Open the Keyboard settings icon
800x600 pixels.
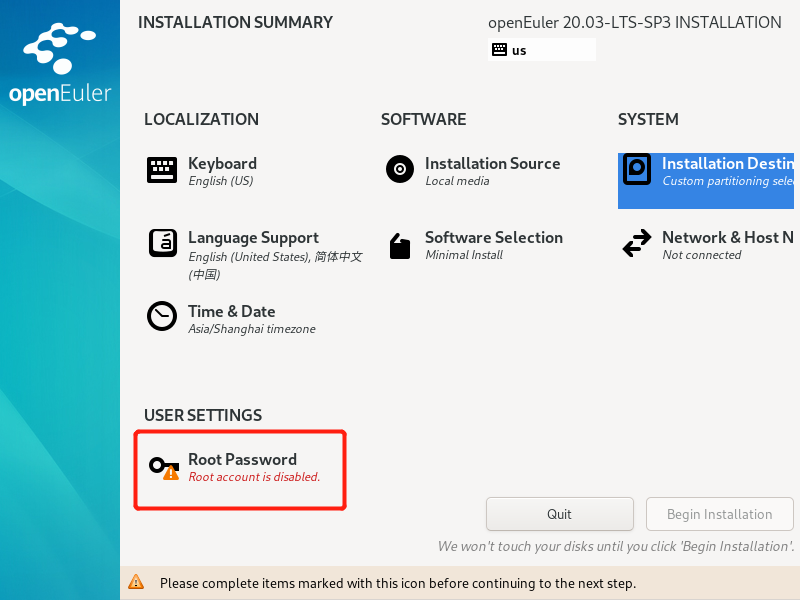click(162, 169)
